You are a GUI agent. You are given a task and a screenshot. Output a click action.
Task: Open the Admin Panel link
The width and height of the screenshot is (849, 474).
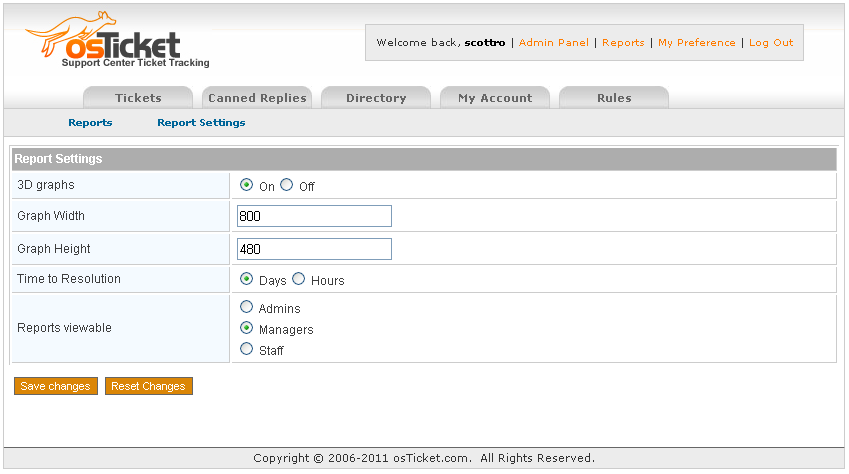[553, 43]
